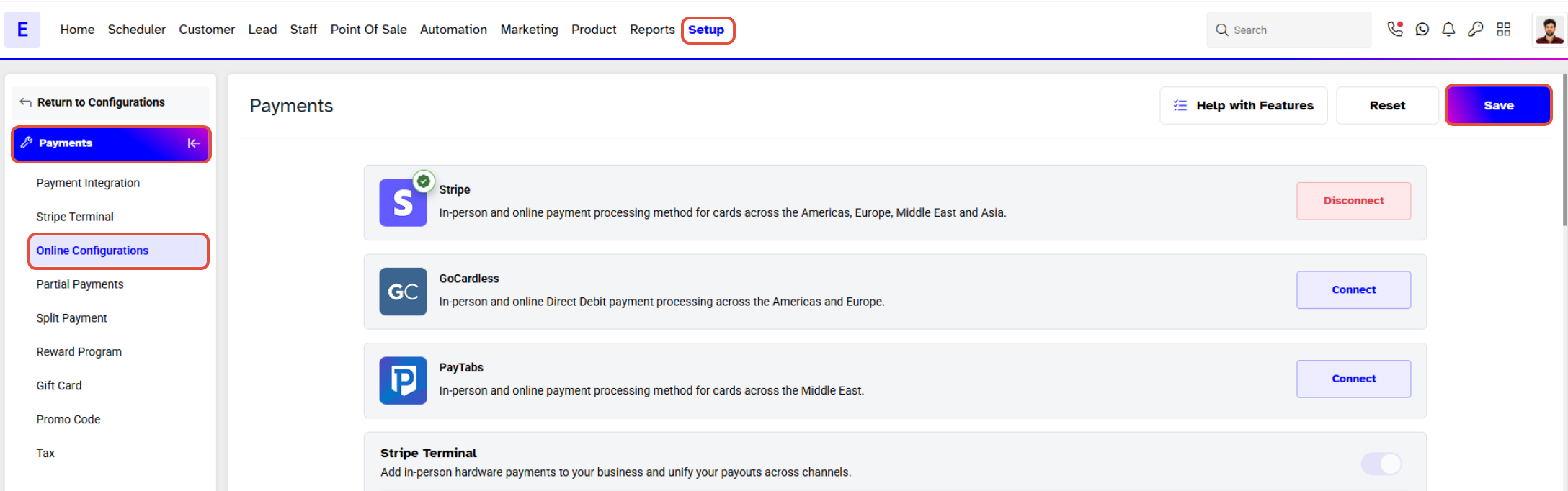Open Partial Payments settings
Image resolution: width=1568 pixels, height=491 pixels.
[80, 284]
